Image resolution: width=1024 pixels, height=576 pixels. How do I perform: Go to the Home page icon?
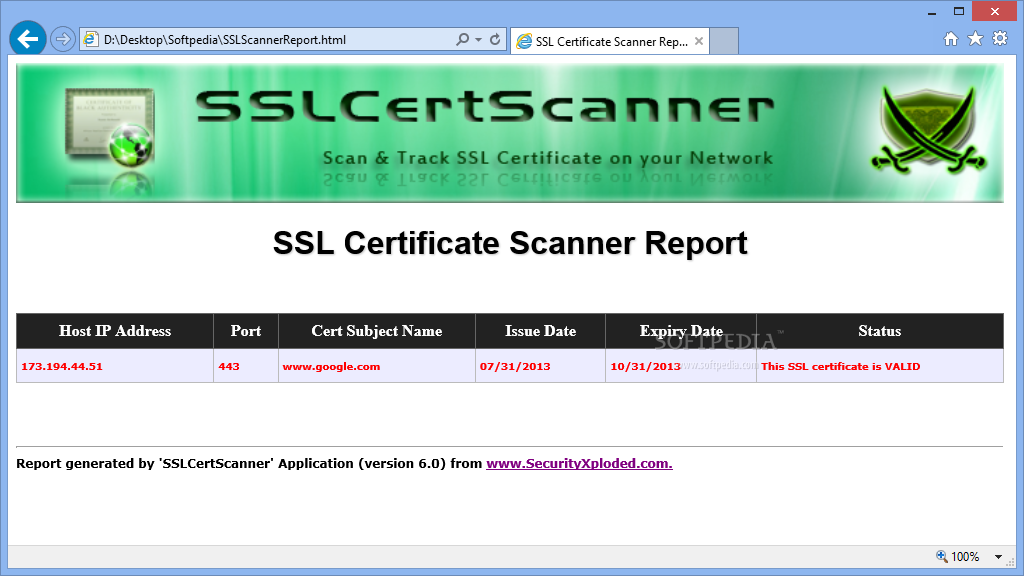tap(951, 39)
